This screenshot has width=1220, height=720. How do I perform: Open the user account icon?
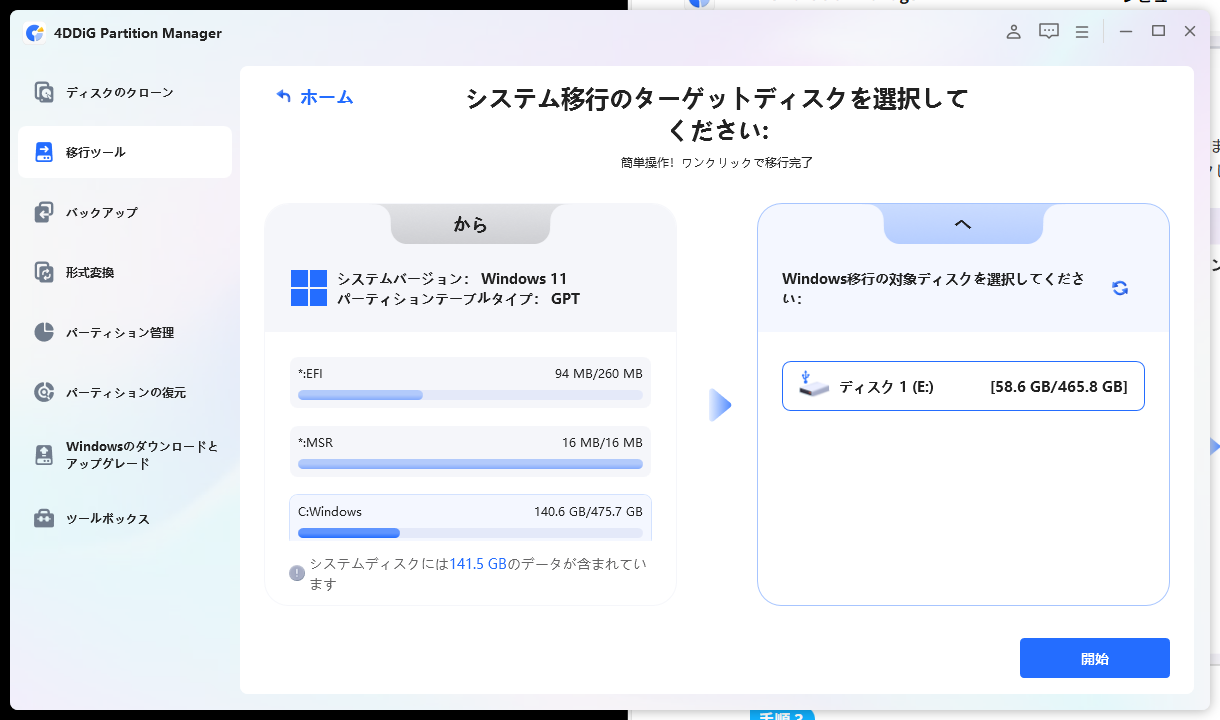coord(1013,32)
